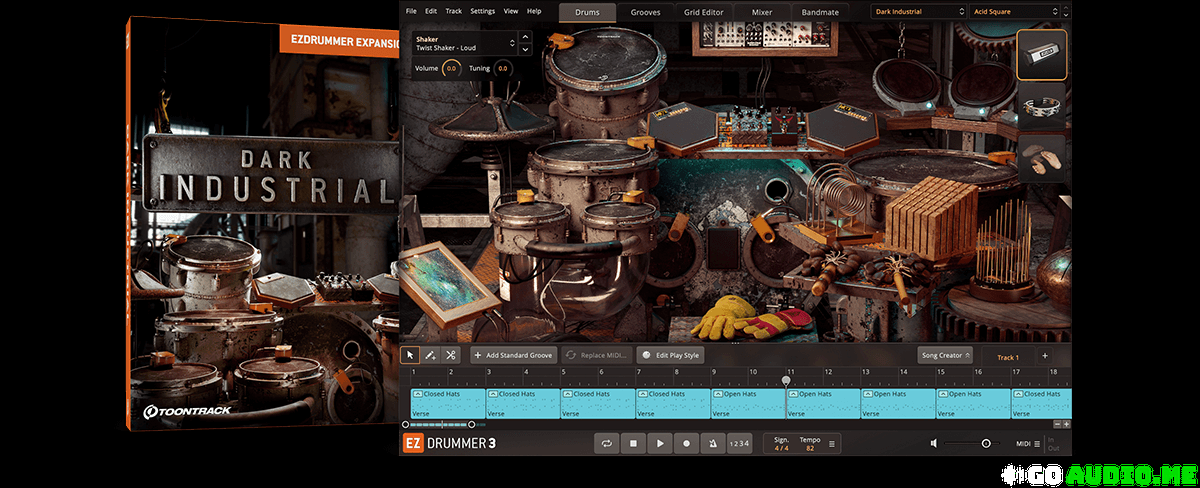This screenshot has height=488, width=1200.
Task: Click the Sign. 4/4 time signature field
Action: pos(781,443)
